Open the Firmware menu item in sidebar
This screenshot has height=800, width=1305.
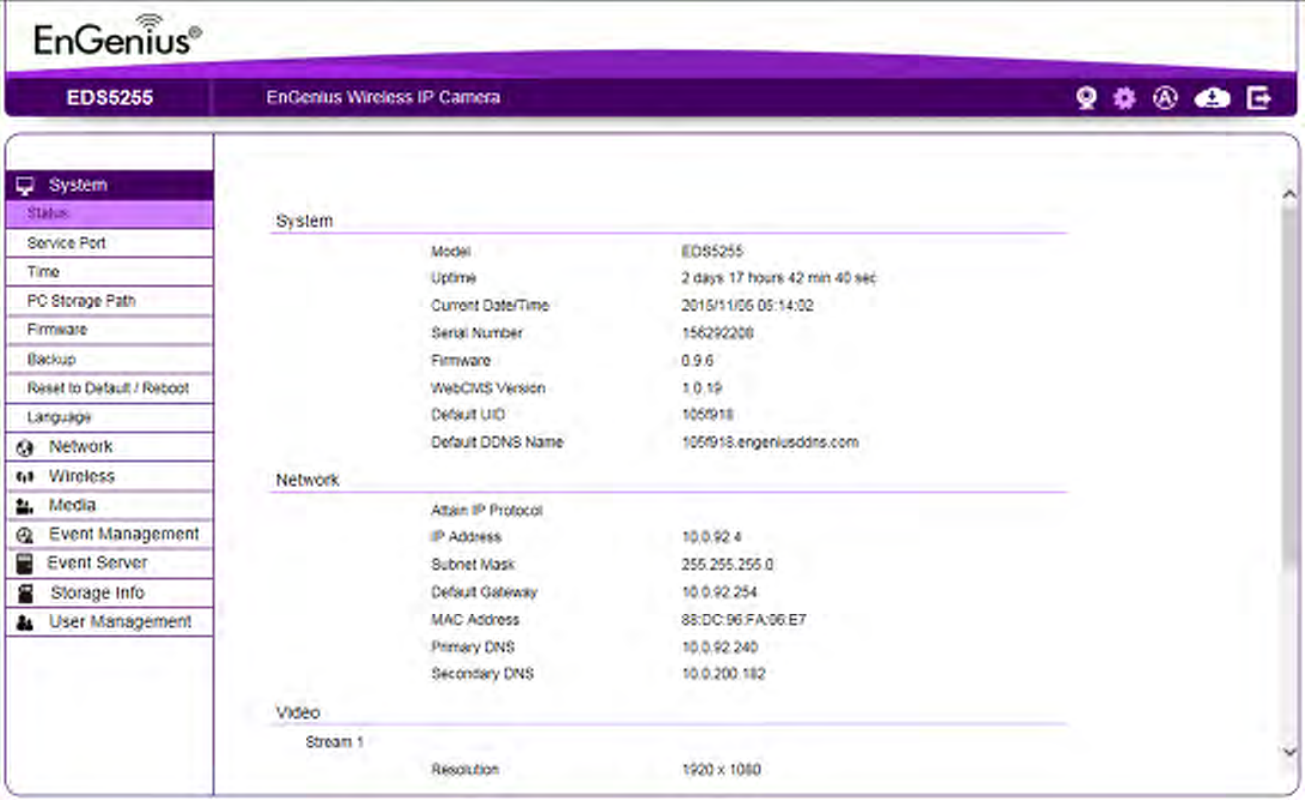coord(109,330)
